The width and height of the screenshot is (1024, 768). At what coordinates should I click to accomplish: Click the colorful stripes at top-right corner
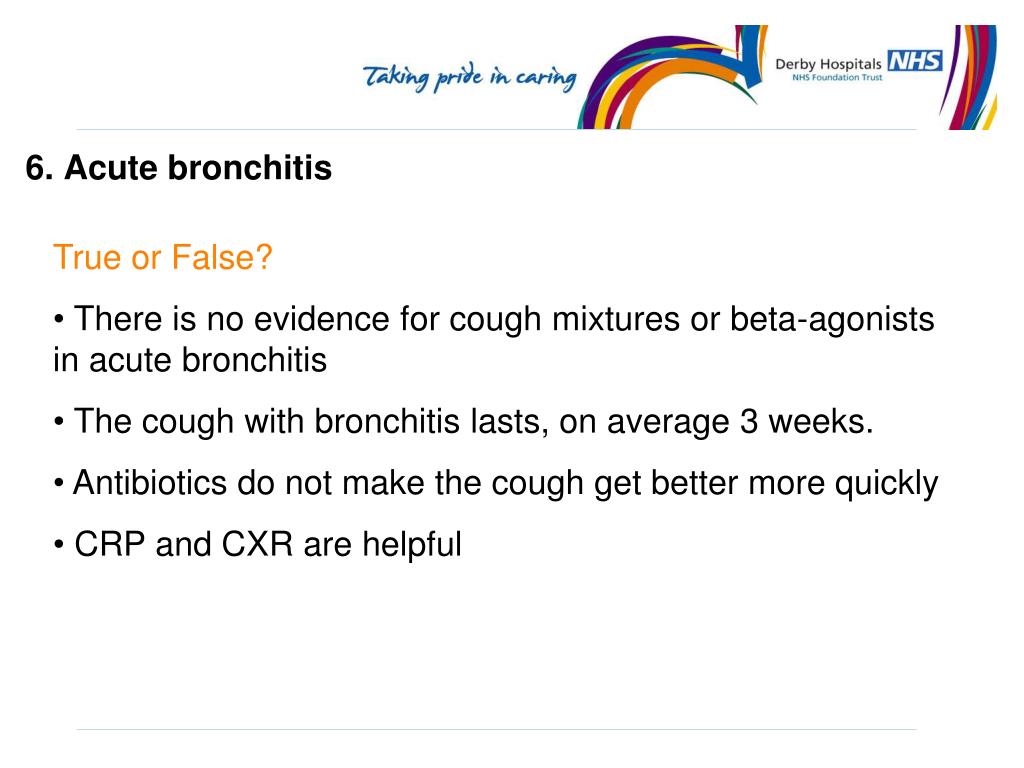point(968,77)
